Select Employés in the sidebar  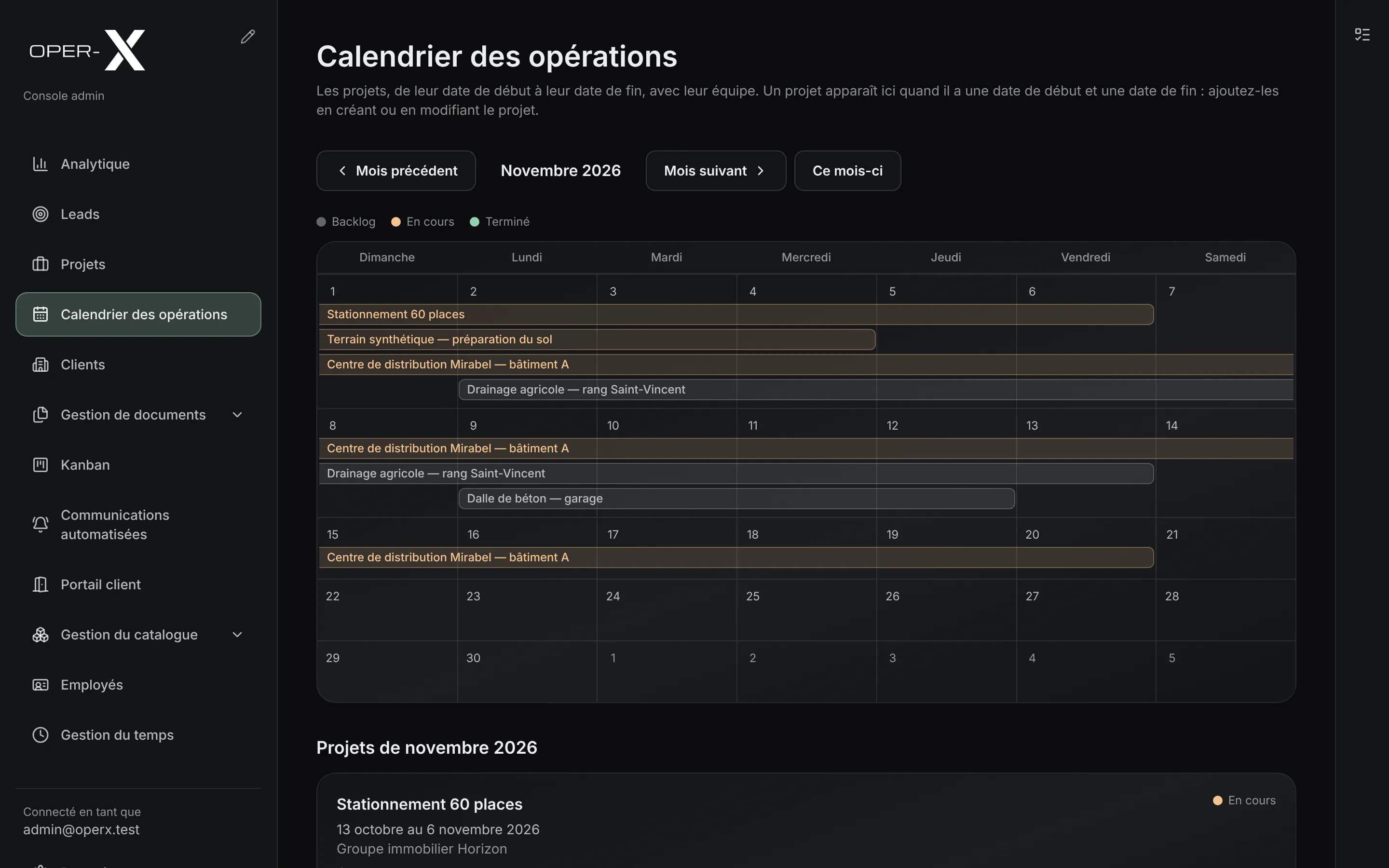138,685
